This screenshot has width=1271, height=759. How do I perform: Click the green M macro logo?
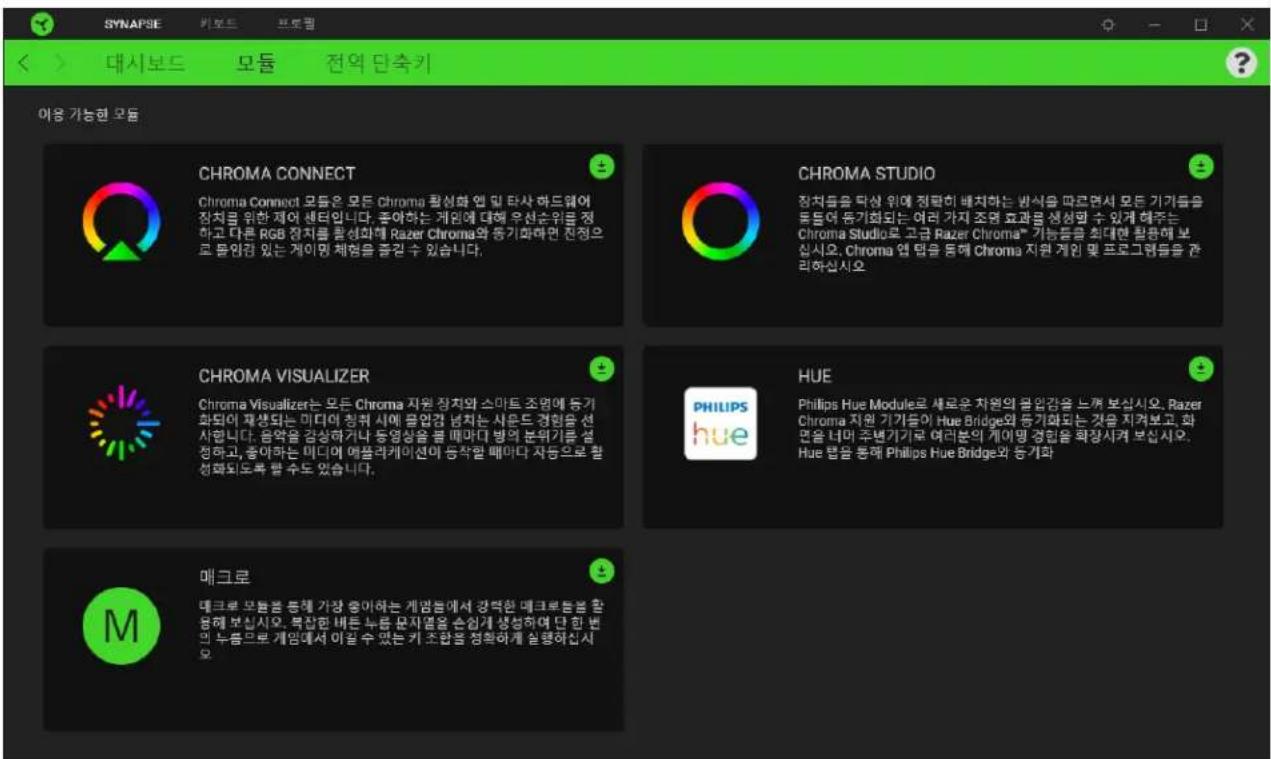121,626
